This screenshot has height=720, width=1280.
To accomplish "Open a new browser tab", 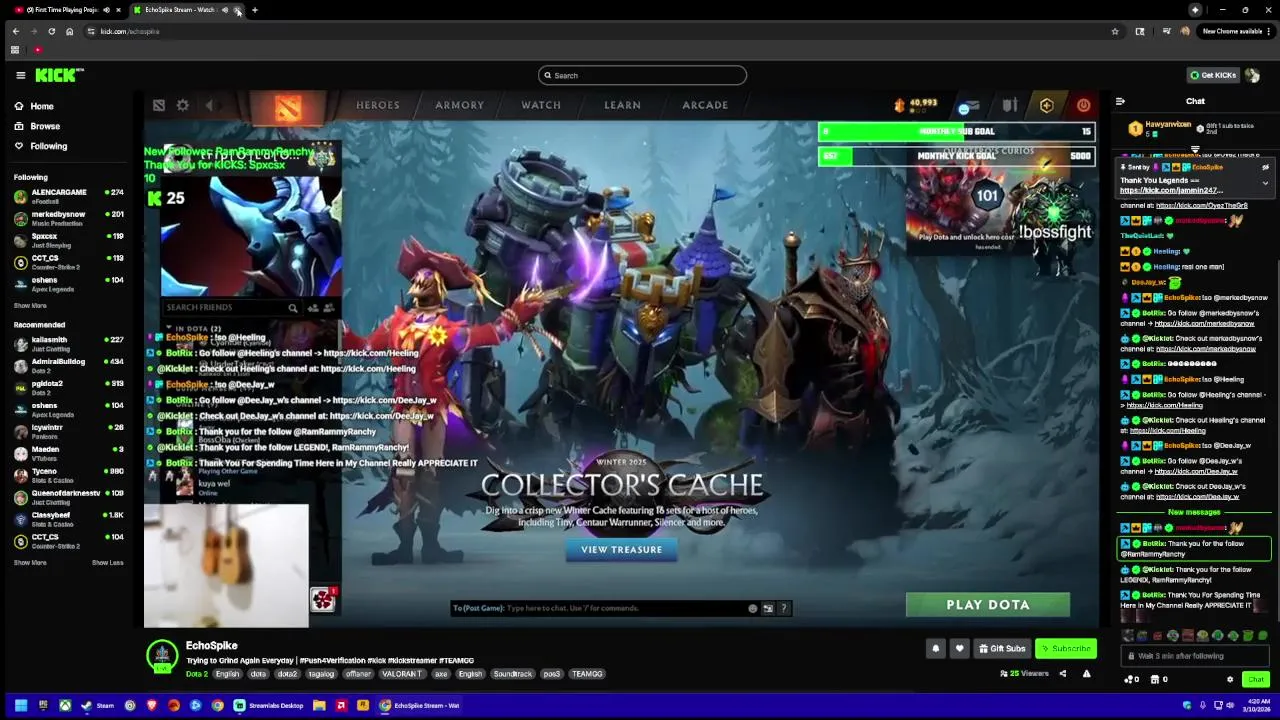I will 255,10.
